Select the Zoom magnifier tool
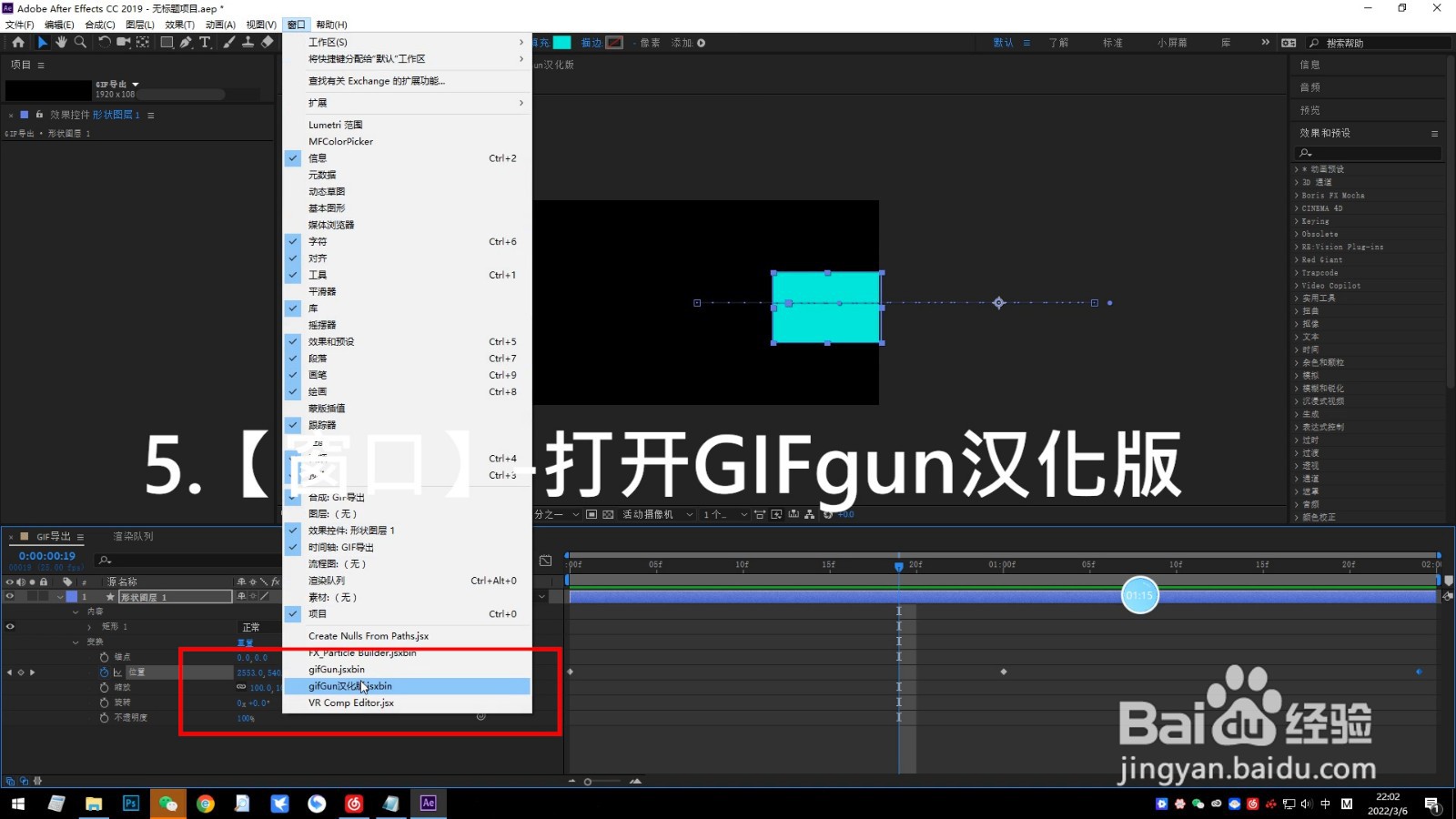Screen dimensions: 1456x819 pyautogui.click(x=80, y=42)
